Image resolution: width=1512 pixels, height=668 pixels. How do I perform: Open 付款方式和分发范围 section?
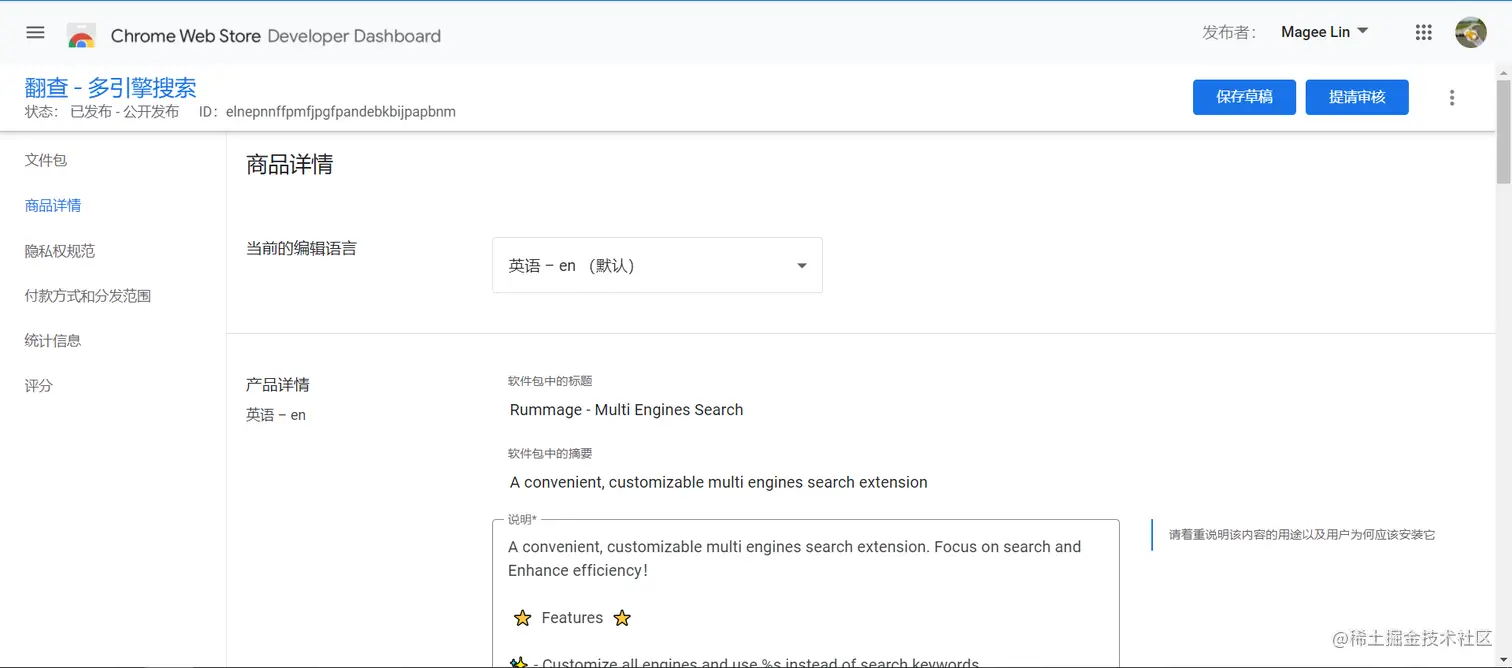tap(88, 296)
